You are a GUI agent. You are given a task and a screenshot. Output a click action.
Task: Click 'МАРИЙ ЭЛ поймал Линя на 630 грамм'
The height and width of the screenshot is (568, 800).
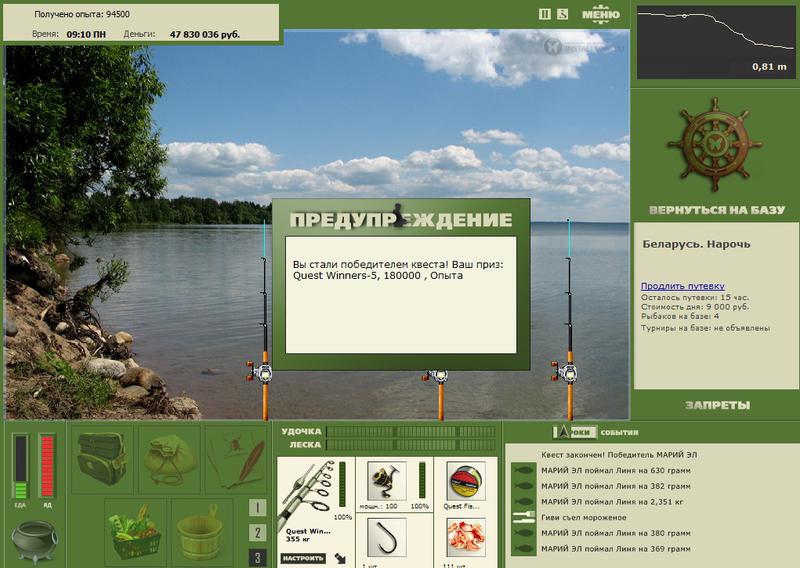[616, 471]
